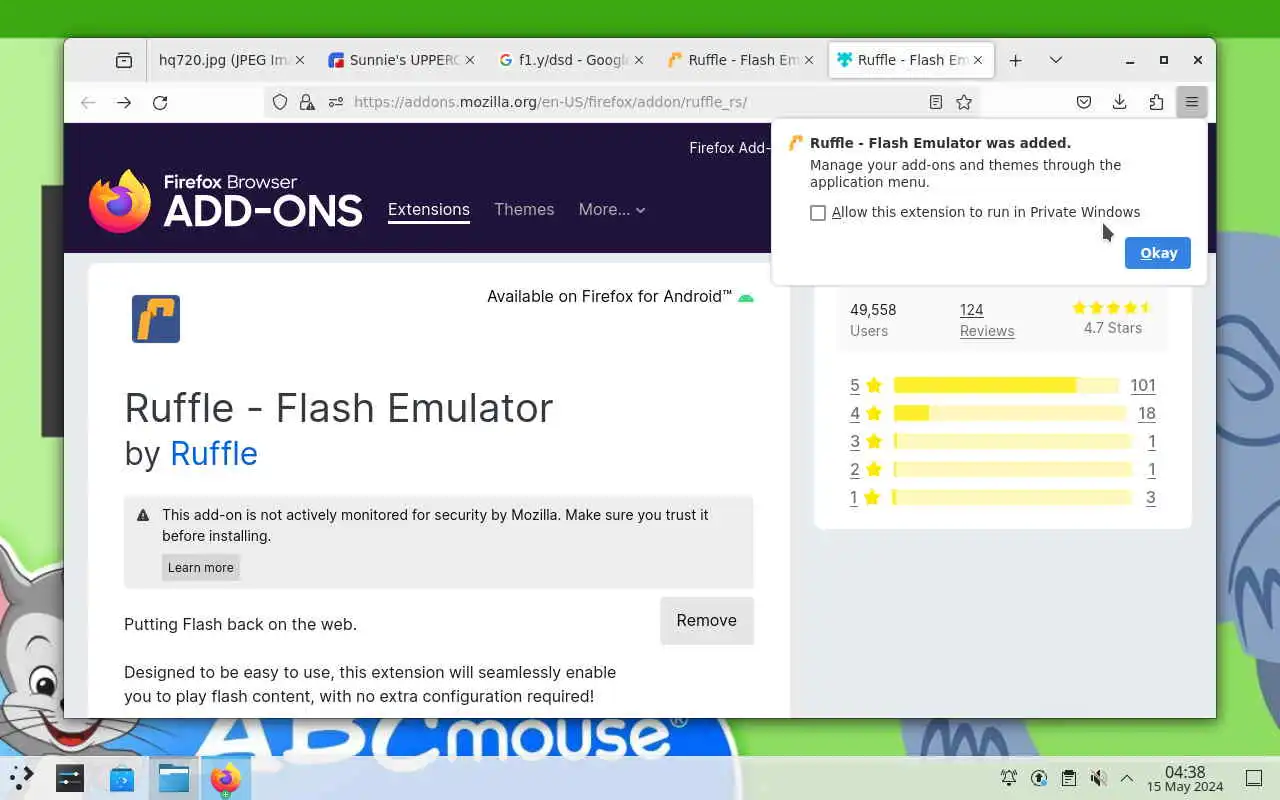Open the clock showing 04:38
Viewport: 1280px width, 800px height.
coord(1185,778)
